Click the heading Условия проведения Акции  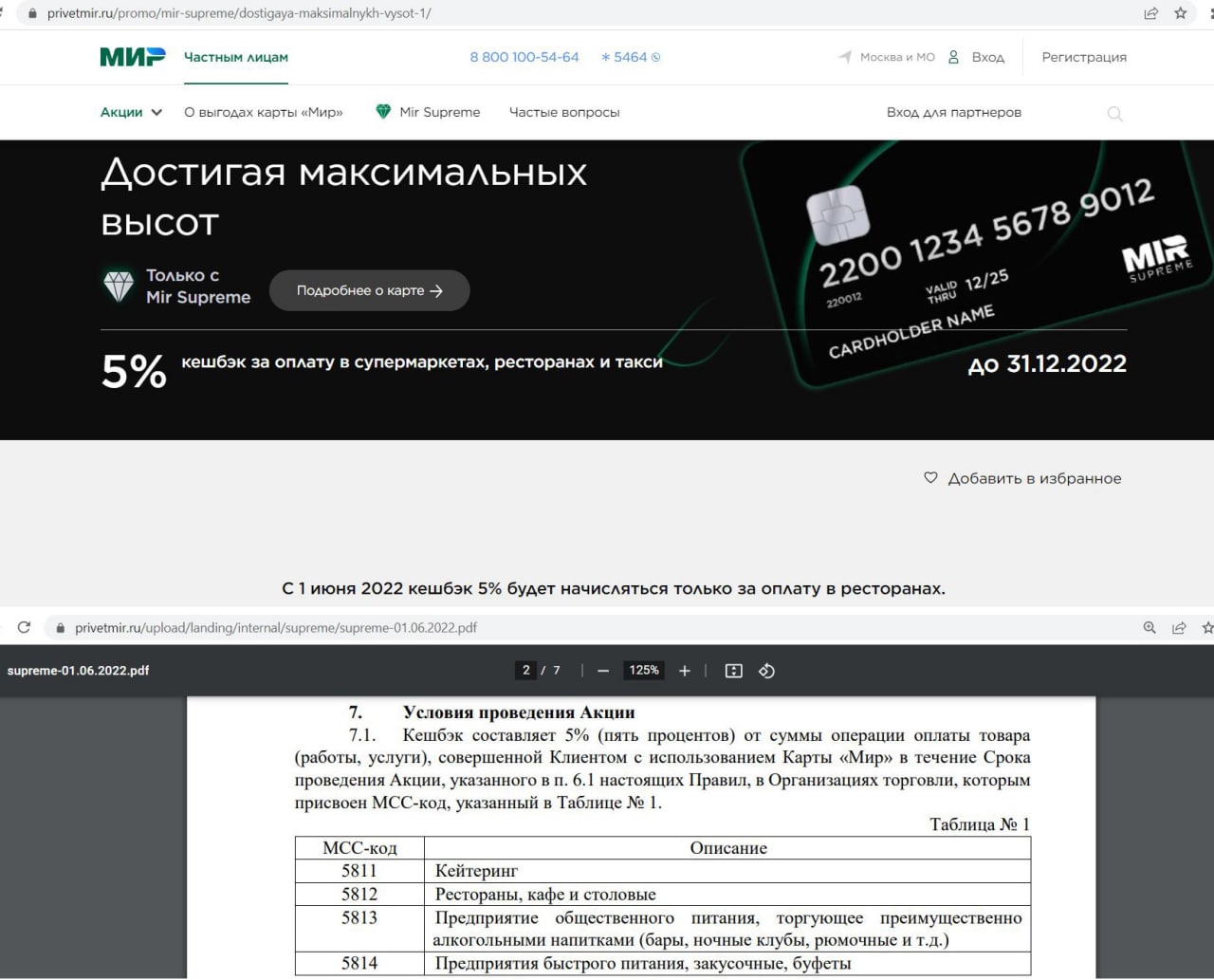tap(519, 712)
